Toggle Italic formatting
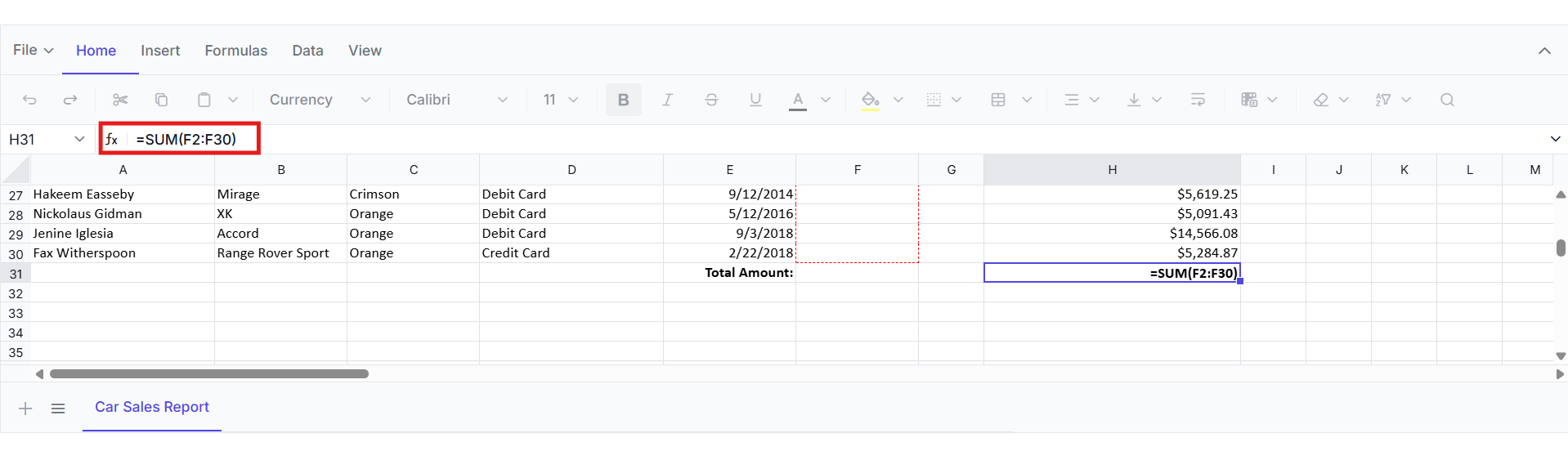1568x460 pixels. (667, 100)
